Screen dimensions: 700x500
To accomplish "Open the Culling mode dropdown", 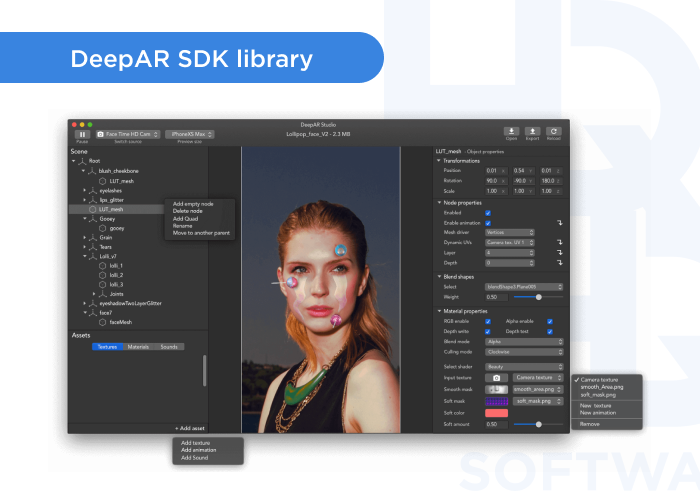I will click(524, 352).
